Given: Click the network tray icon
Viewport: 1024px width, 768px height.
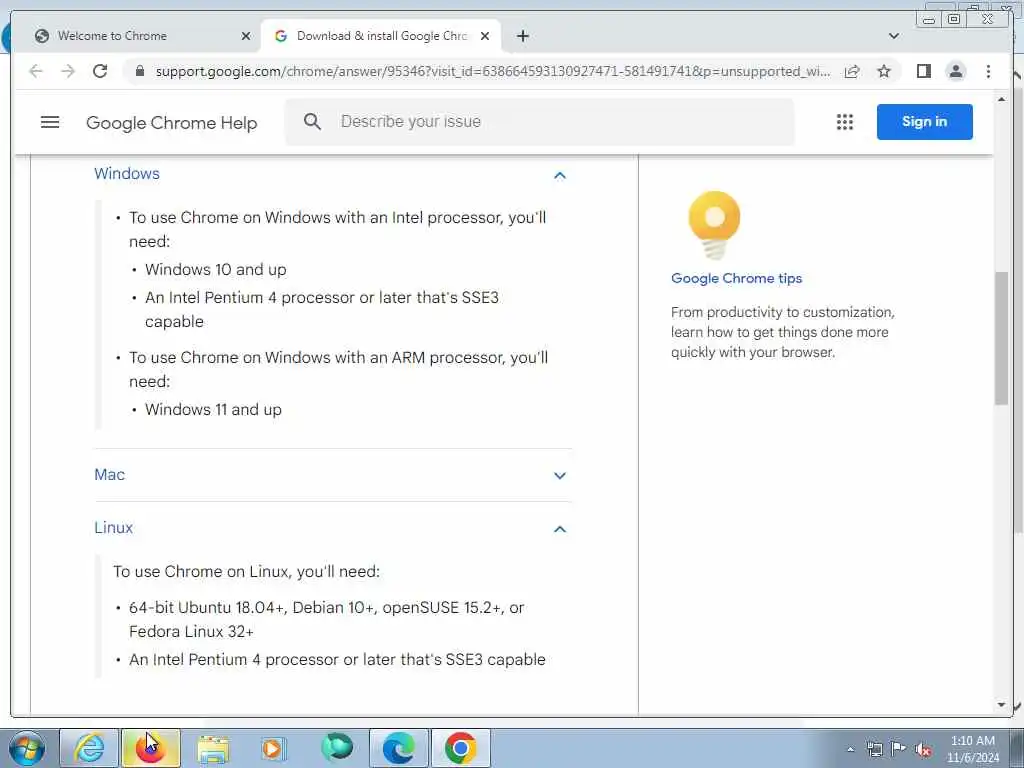Looking at the screenshot, I should (x=874, y=749).
